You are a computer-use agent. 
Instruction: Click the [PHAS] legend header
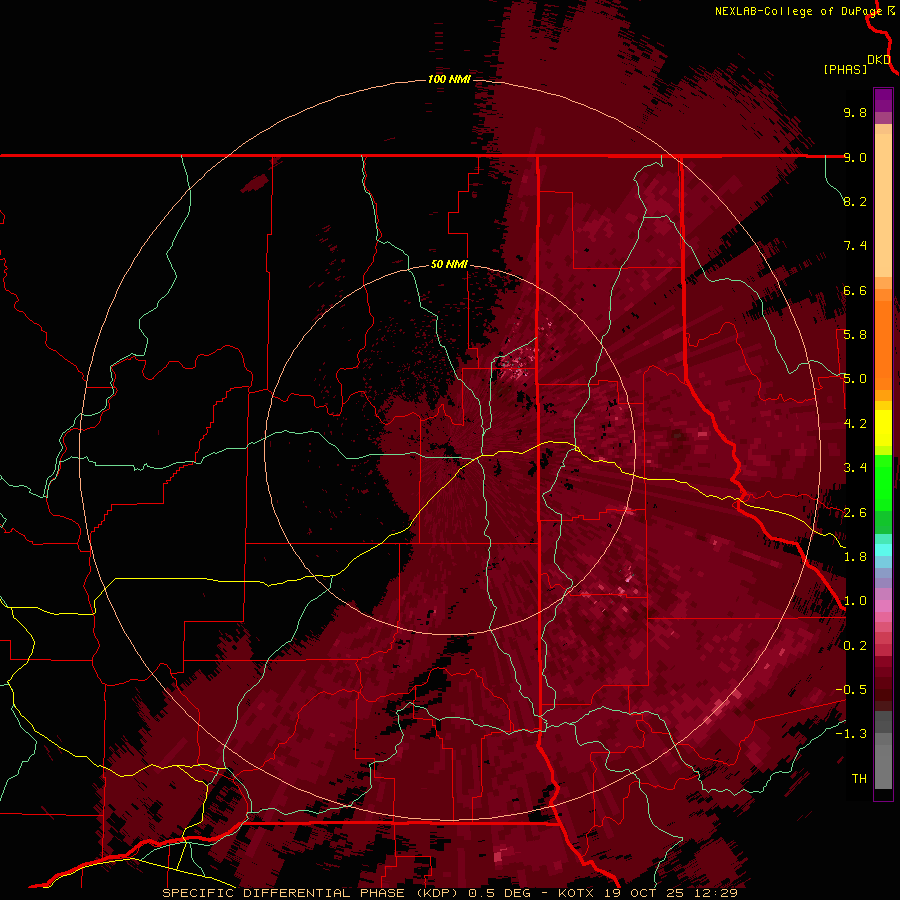tap(845, 69)
